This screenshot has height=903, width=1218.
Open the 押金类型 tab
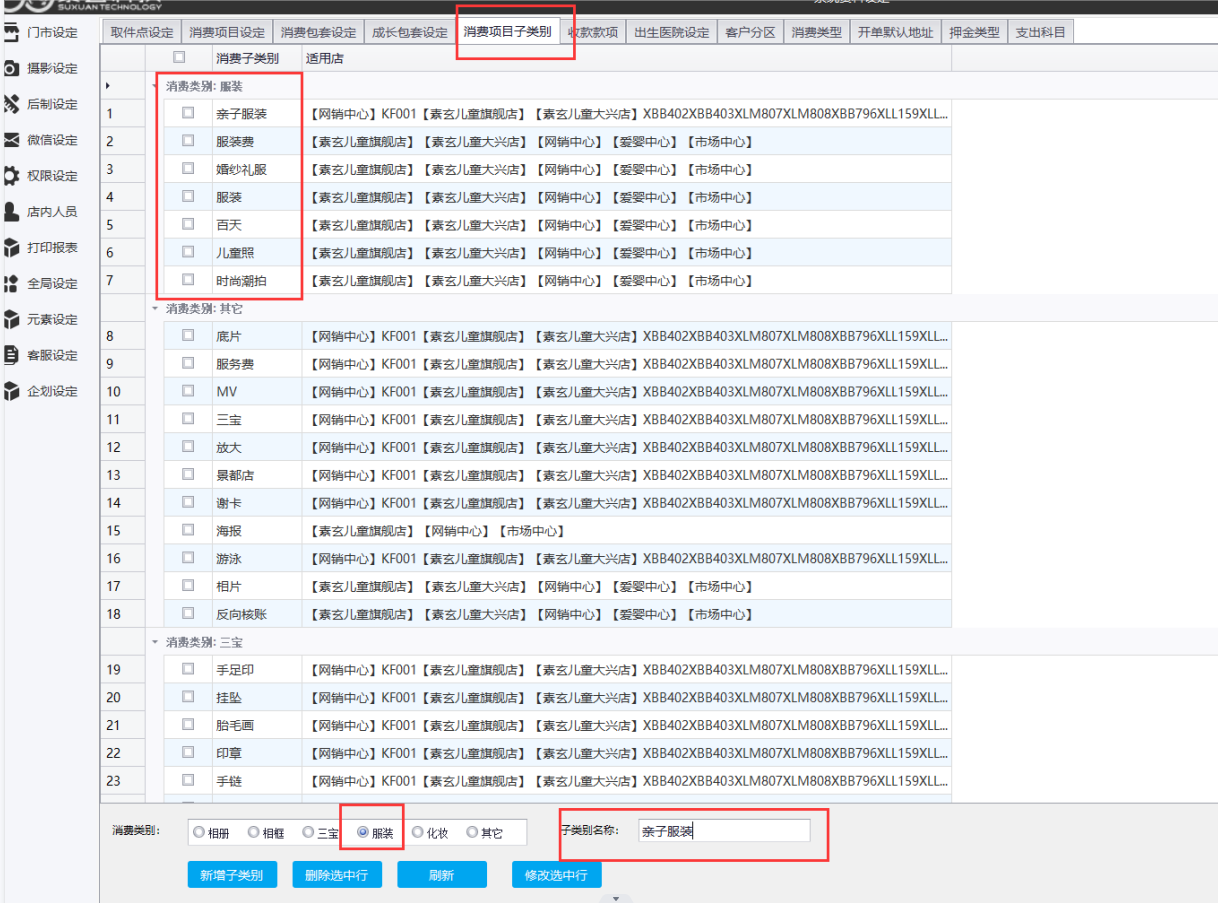973,33
